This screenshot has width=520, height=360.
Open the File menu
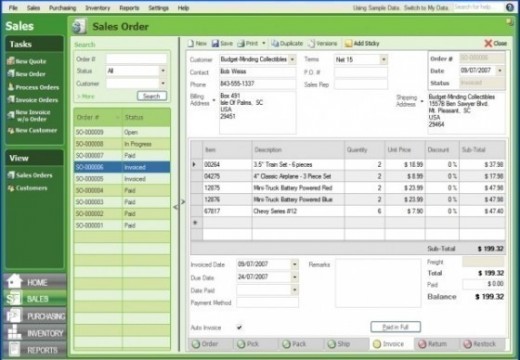point(13,8)
